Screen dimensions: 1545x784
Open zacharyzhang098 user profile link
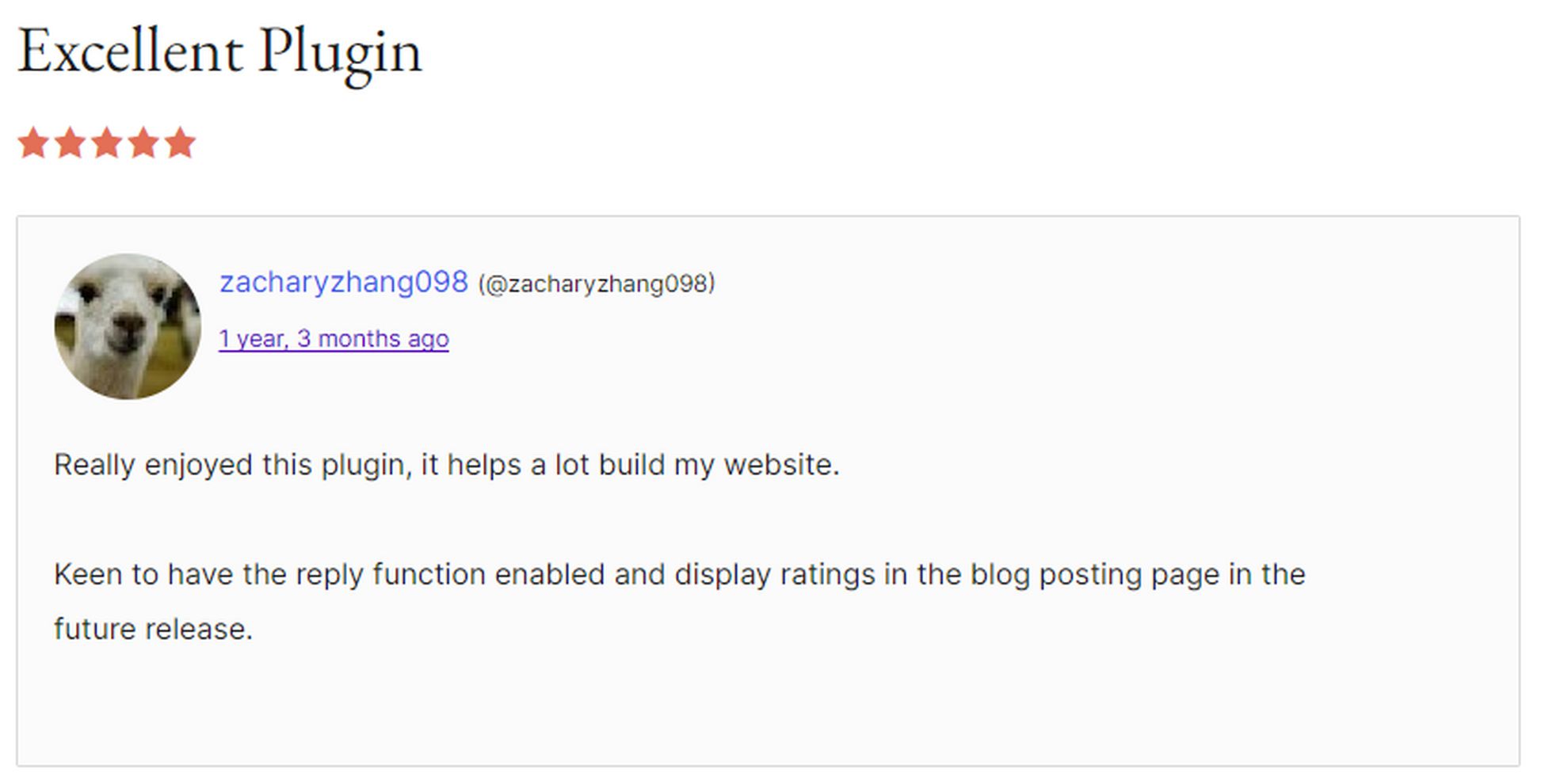pyautogui.click(x=344, y=282)
